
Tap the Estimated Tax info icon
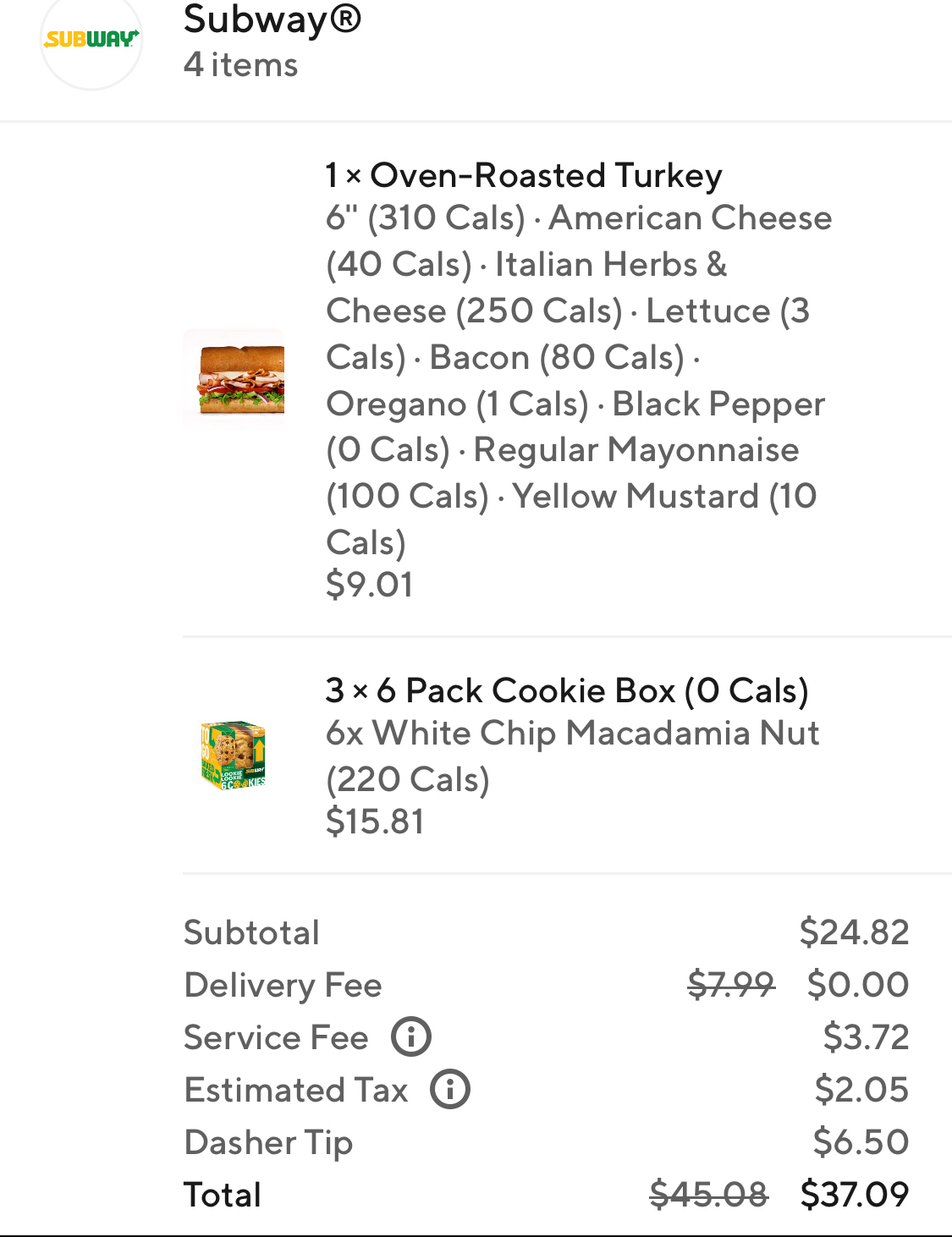[450, 1089]
